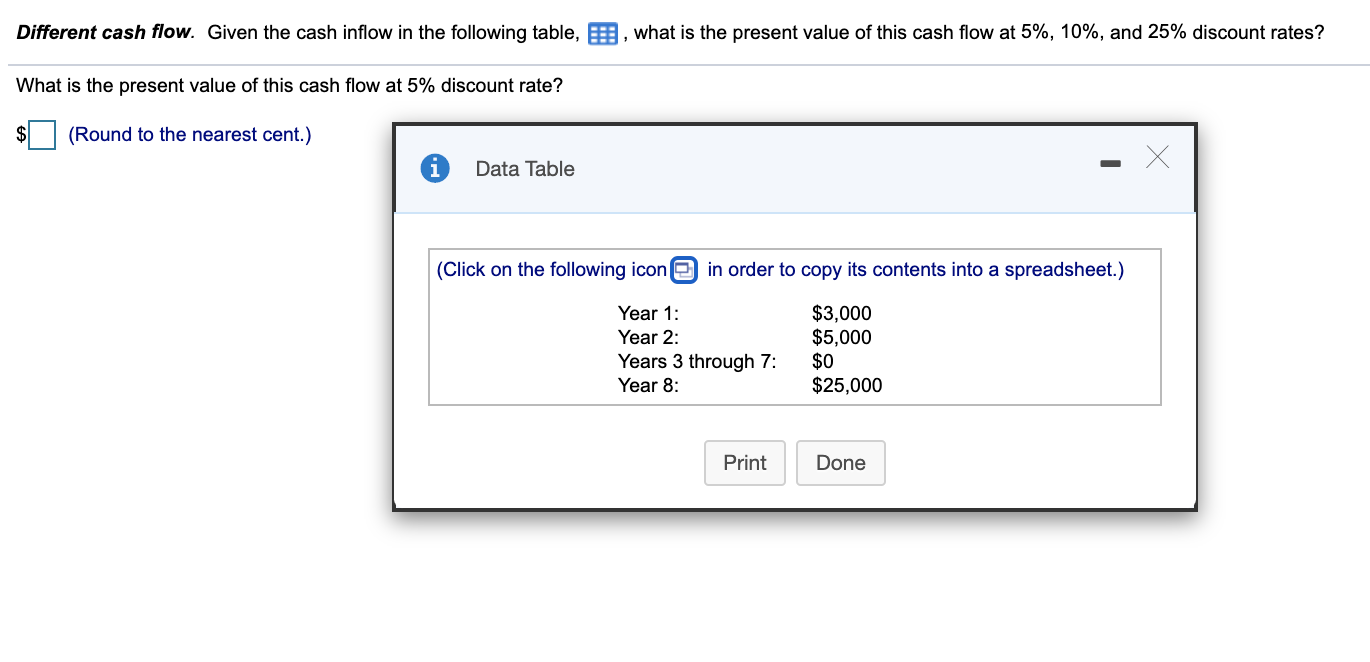Click the $25,000 cash flow value
This screenshot has height=662, width=1370.
[x=847, y=385]
